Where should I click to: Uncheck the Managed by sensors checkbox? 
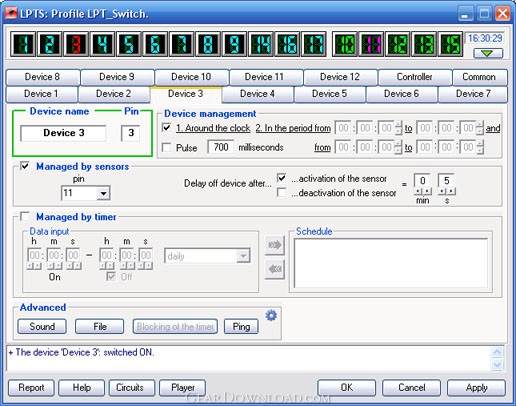point(25,166)
